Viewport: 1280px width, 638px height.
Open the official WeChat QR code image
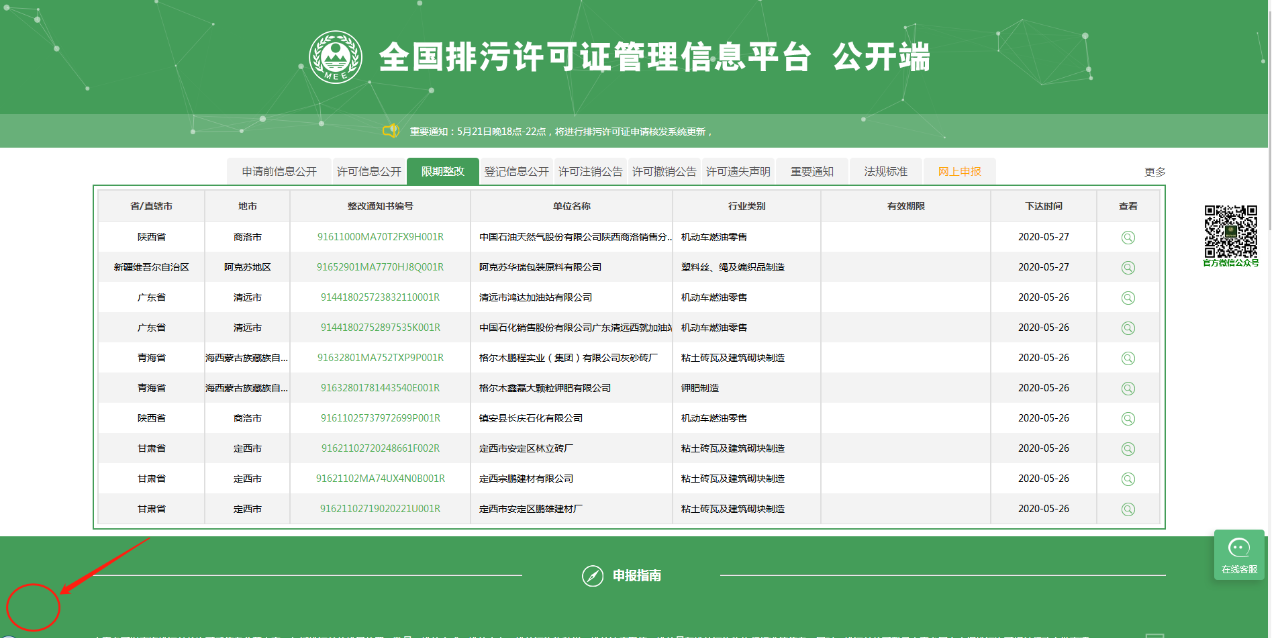(x=1230, y=231)
